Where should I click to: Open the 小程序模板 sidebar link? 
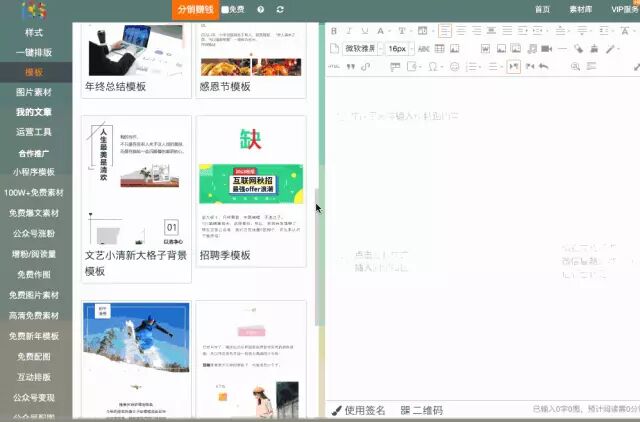[34, 172]
